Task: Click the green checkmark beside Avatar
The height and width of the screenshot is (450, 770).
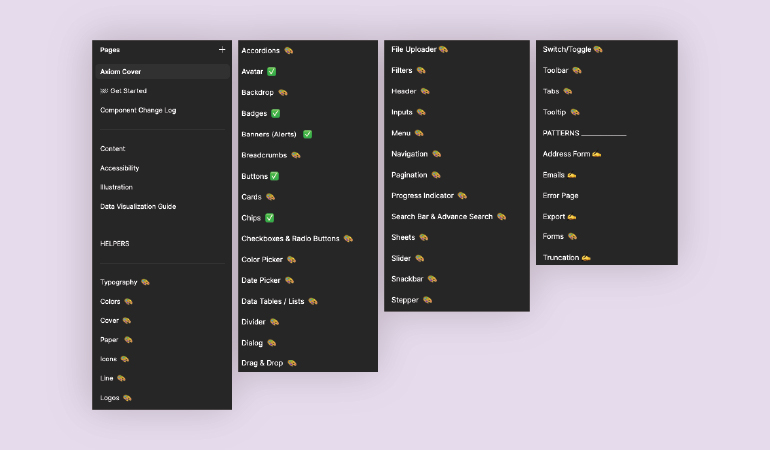Action: point(272,72)
